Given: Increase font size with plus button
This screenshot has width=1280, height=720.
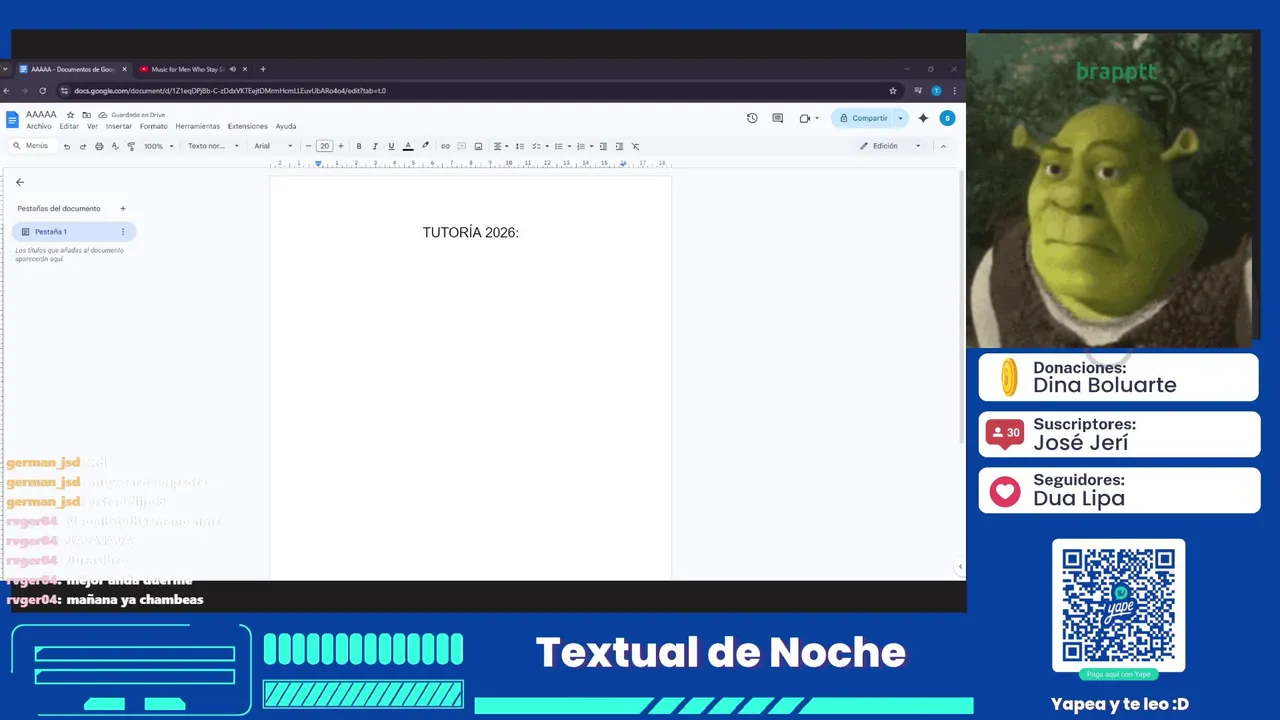Looking at the screenshot, I should point(340,146).
